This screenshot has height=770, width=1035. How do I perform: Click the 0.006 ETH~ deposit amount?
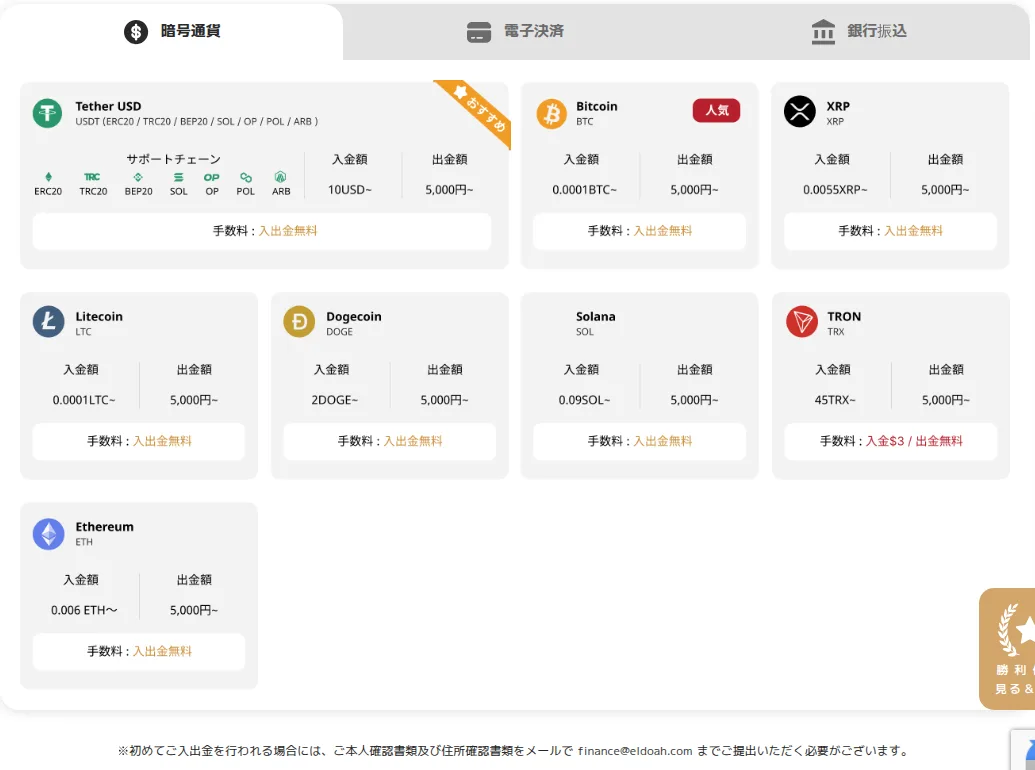pyautogui.click(x=84, y=611)
